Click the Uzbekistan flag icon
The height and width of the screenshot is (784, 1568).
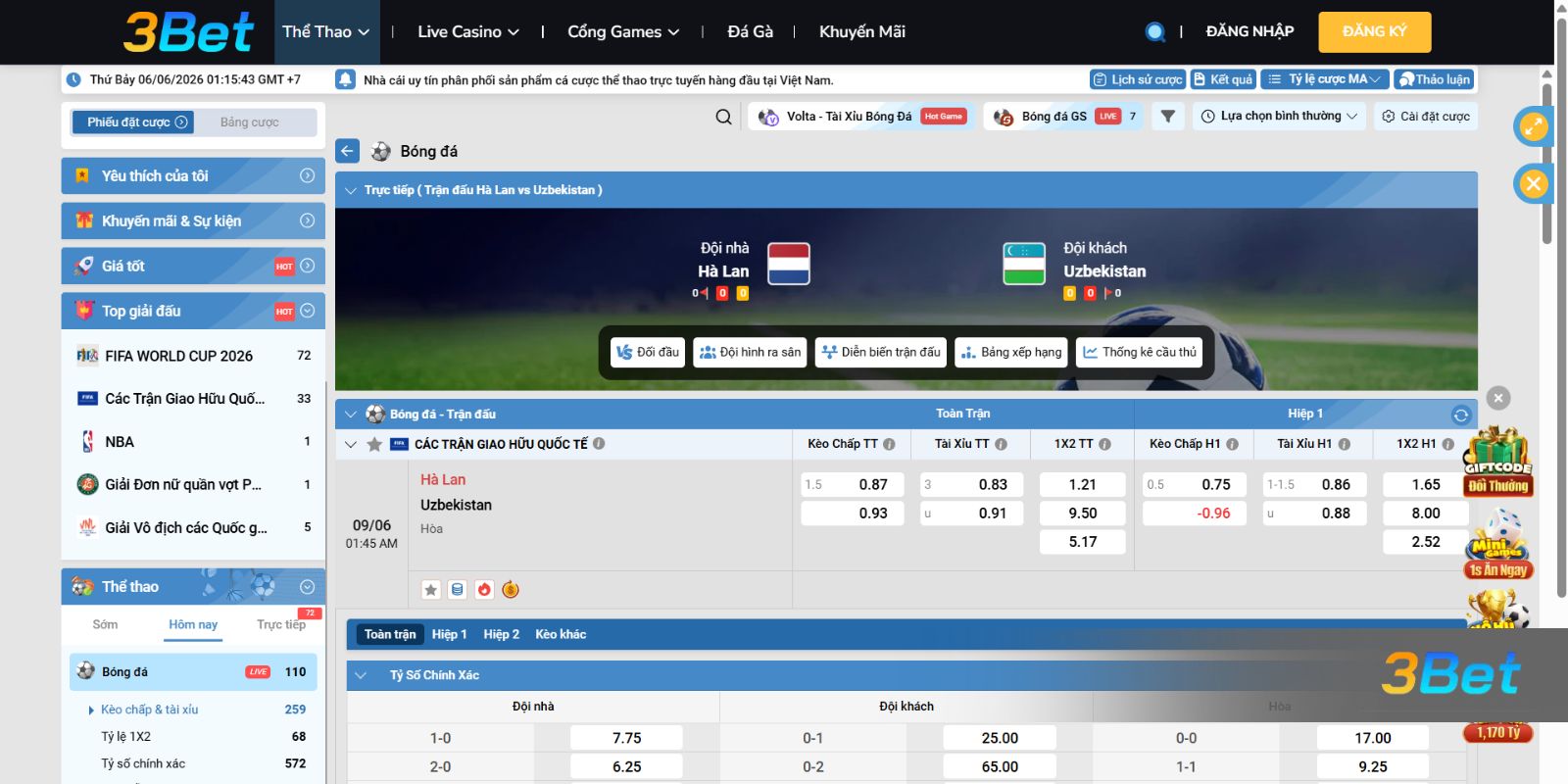(x=1024, y=264)
